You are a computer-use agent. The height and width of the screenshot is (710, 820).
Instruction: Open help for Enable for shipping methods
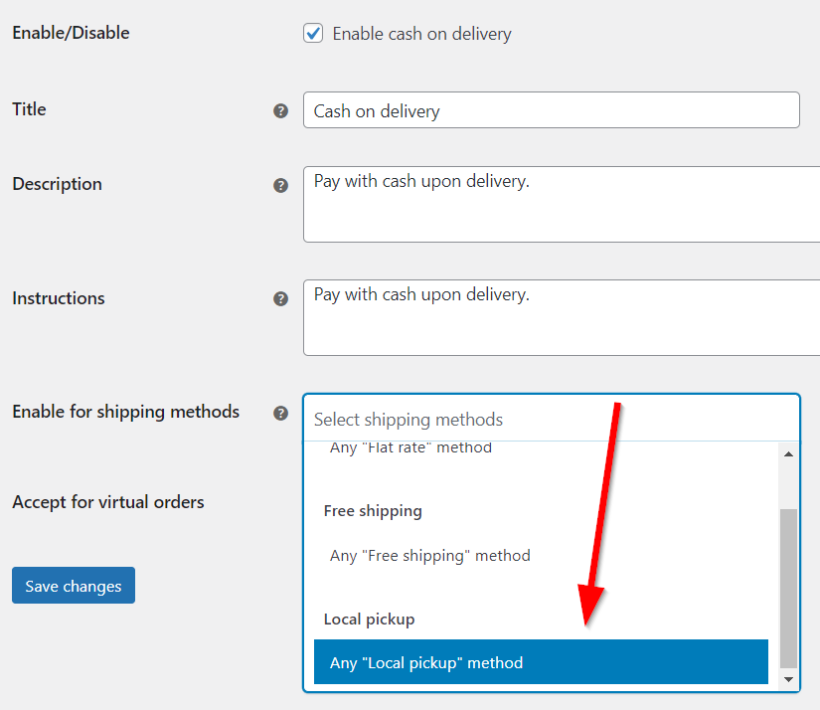click(281, 413)
